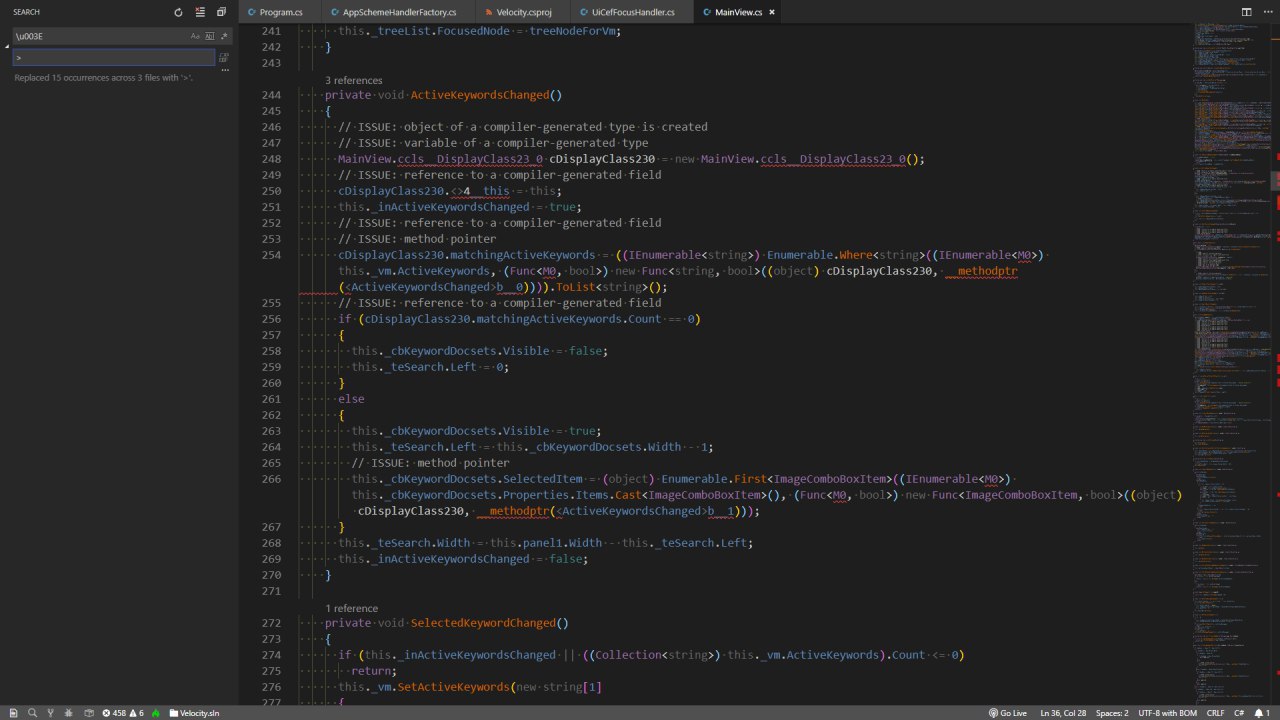Open the Source Control branch icon

tap(50, 713)
